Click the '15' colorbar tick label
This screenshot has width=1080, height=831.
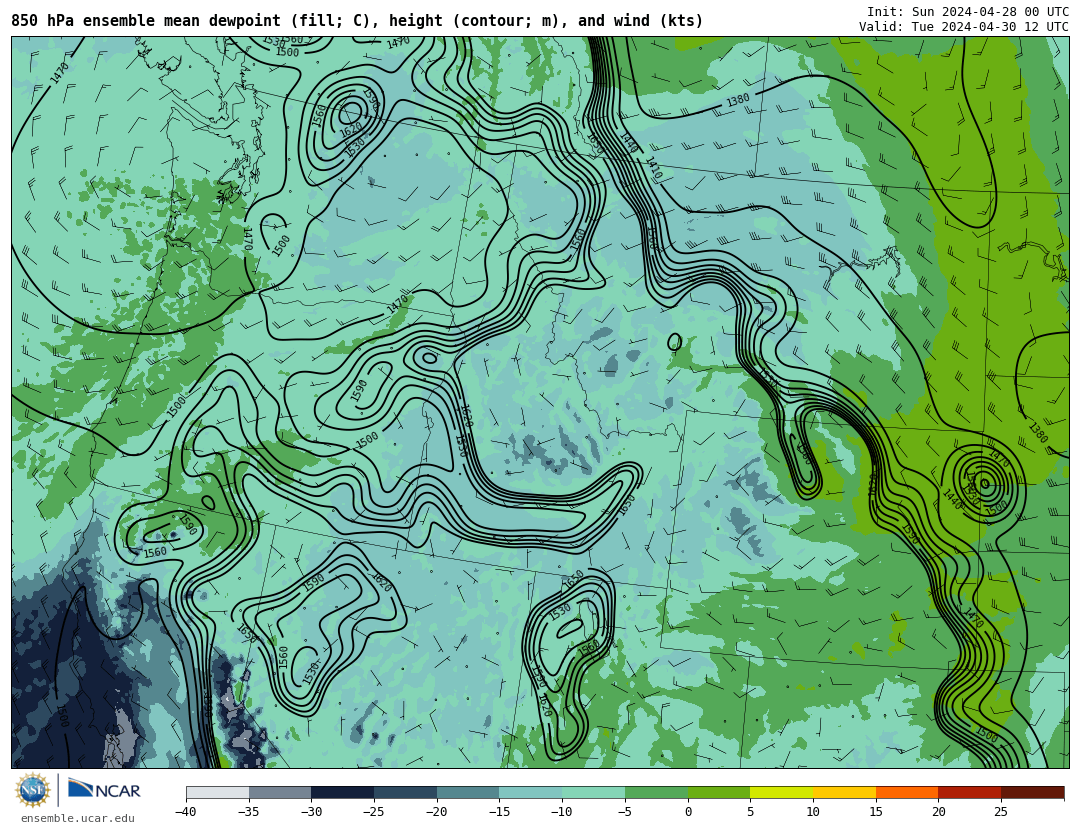tap(875, 812)
